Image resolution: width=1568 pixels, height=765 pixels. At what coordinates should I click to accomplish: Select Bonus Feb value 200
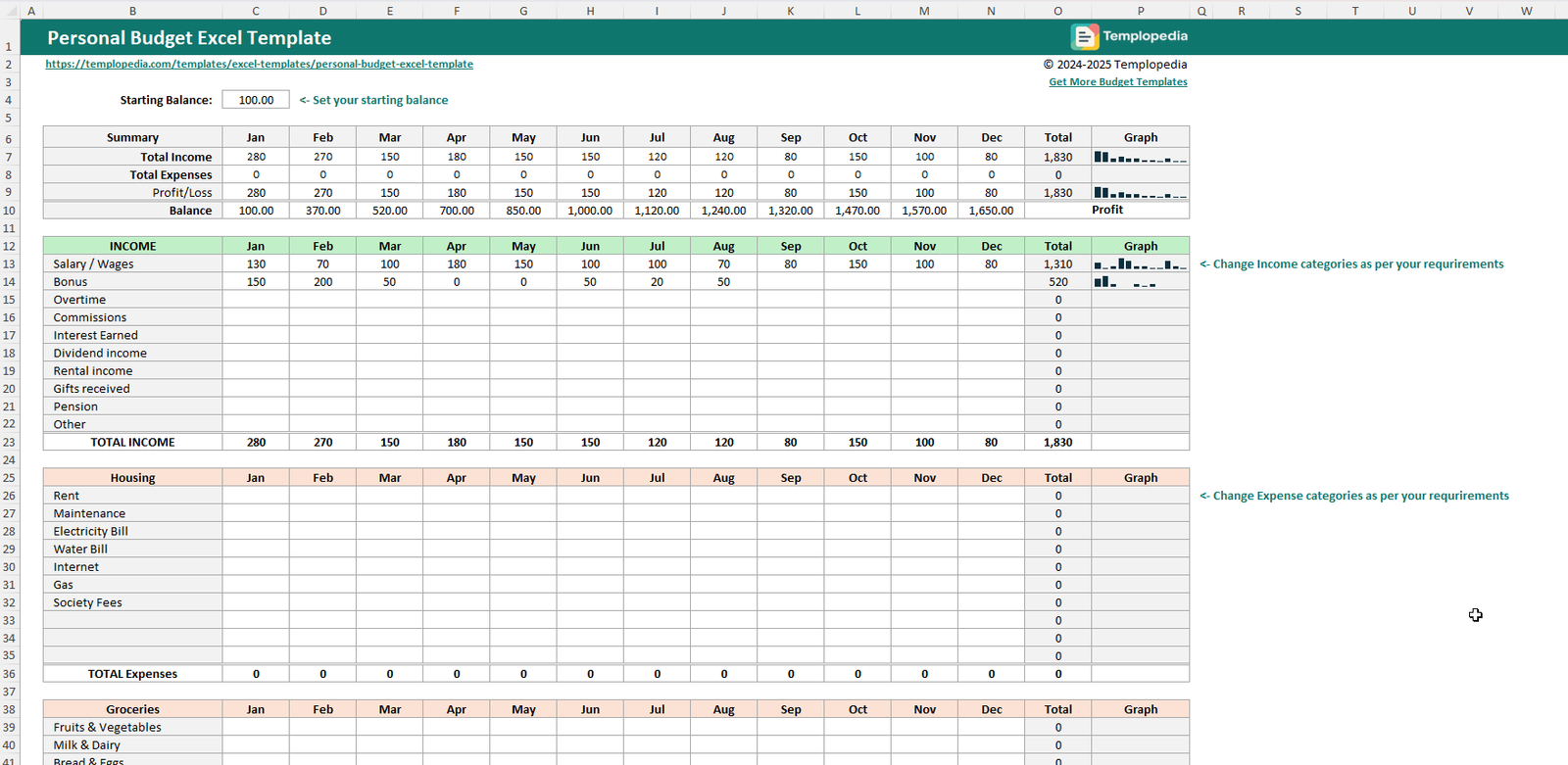tap(322, 282)
